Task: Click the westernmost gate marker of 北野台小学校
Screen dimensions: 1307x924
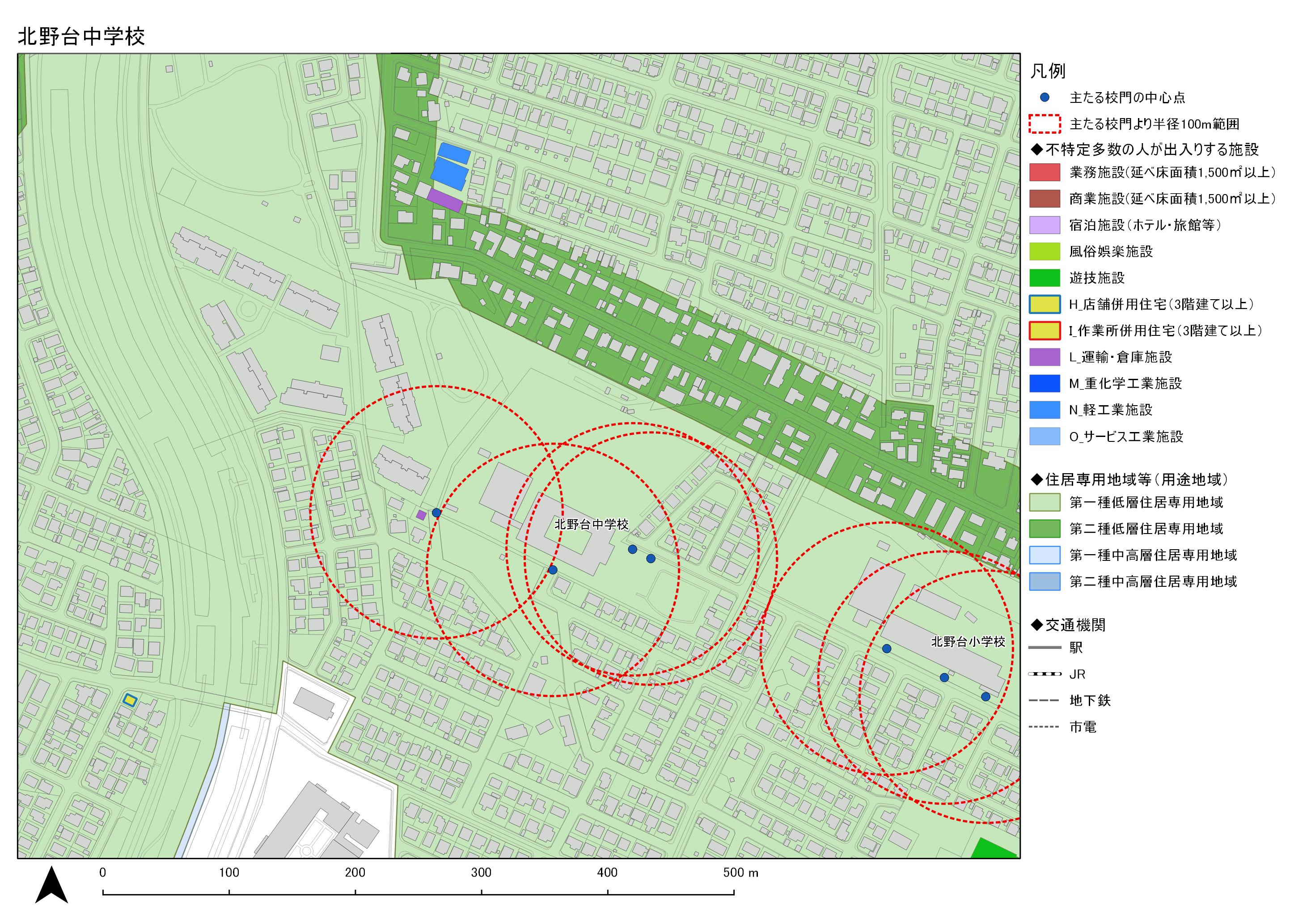Action: [x=887, y=648]
